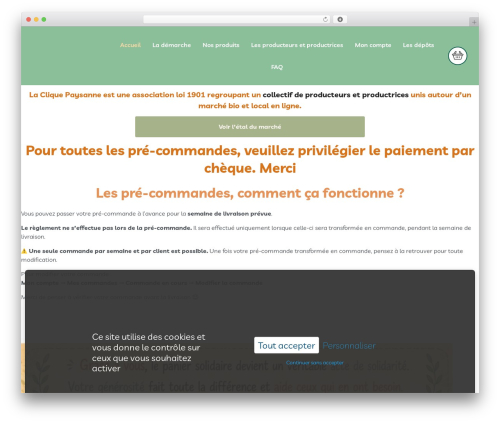The image size is (500, 423).
Task: Click 'Une seule commande par semaine et par client est possible.'
Action: [x=118, y=251]
